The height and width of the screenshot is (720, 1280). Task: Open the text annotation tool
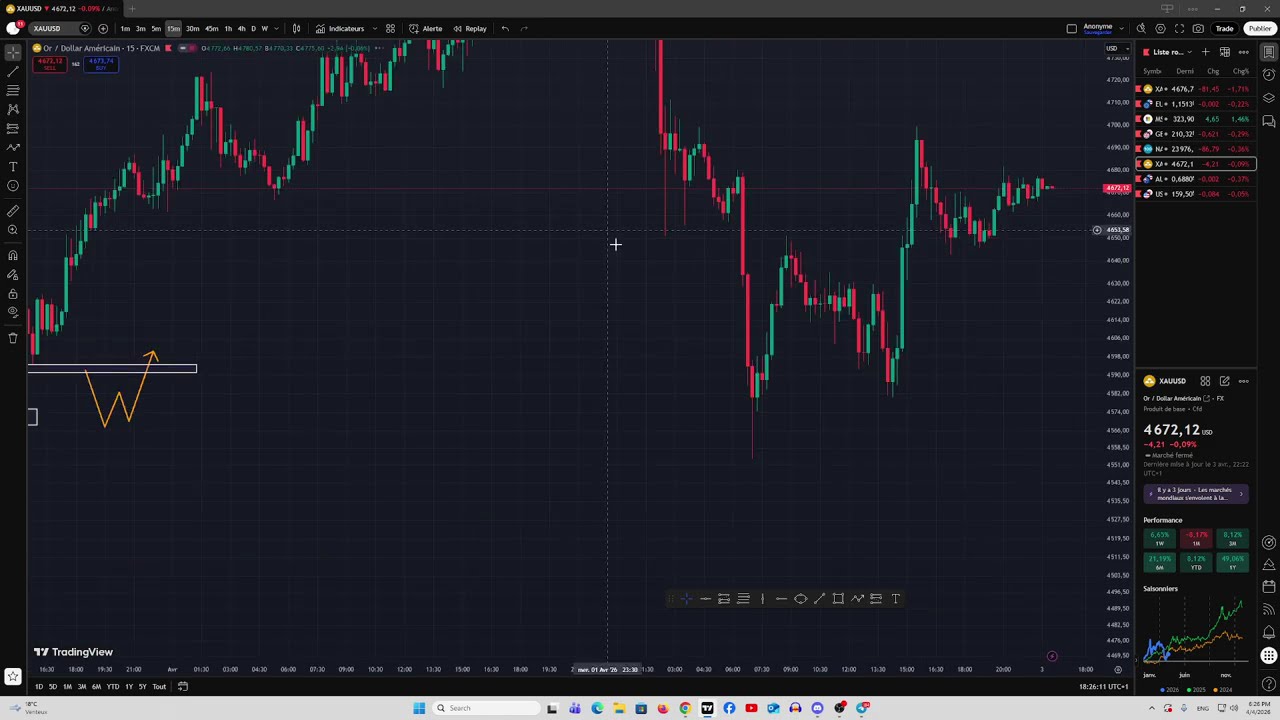coord(13,166)
